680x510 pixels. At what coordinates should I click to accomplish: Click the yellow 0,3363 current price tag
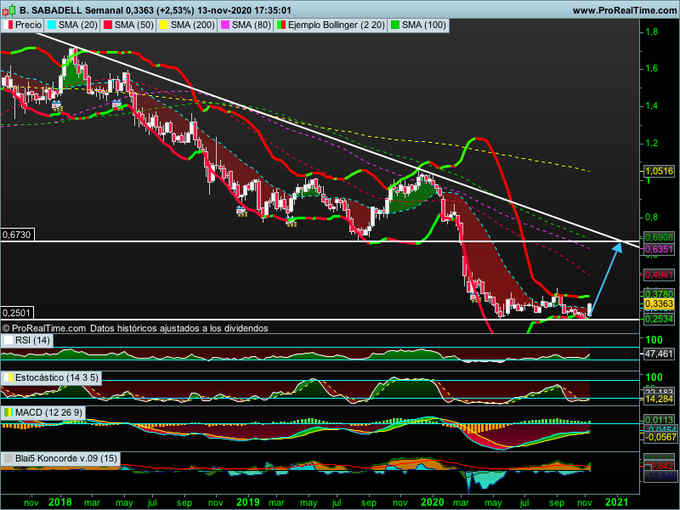pos(659,304)
